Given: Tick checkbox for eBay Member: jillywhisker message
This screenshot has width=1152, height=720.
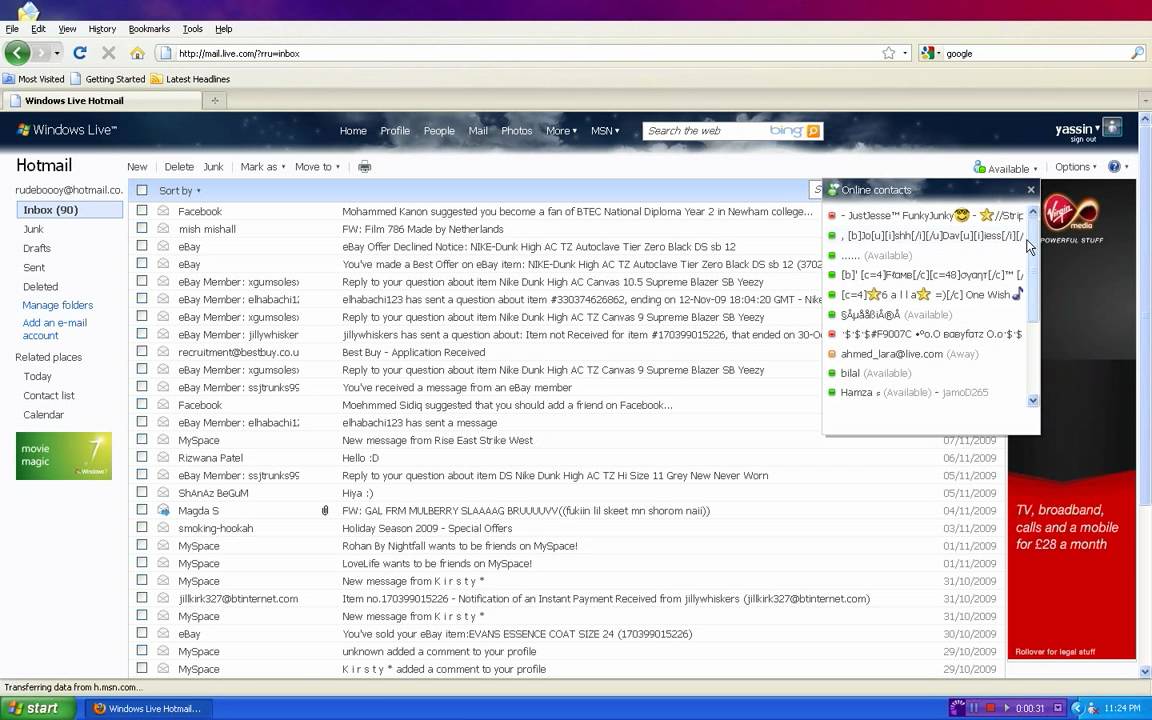Looking at the screenshot, I should [142, 334].
